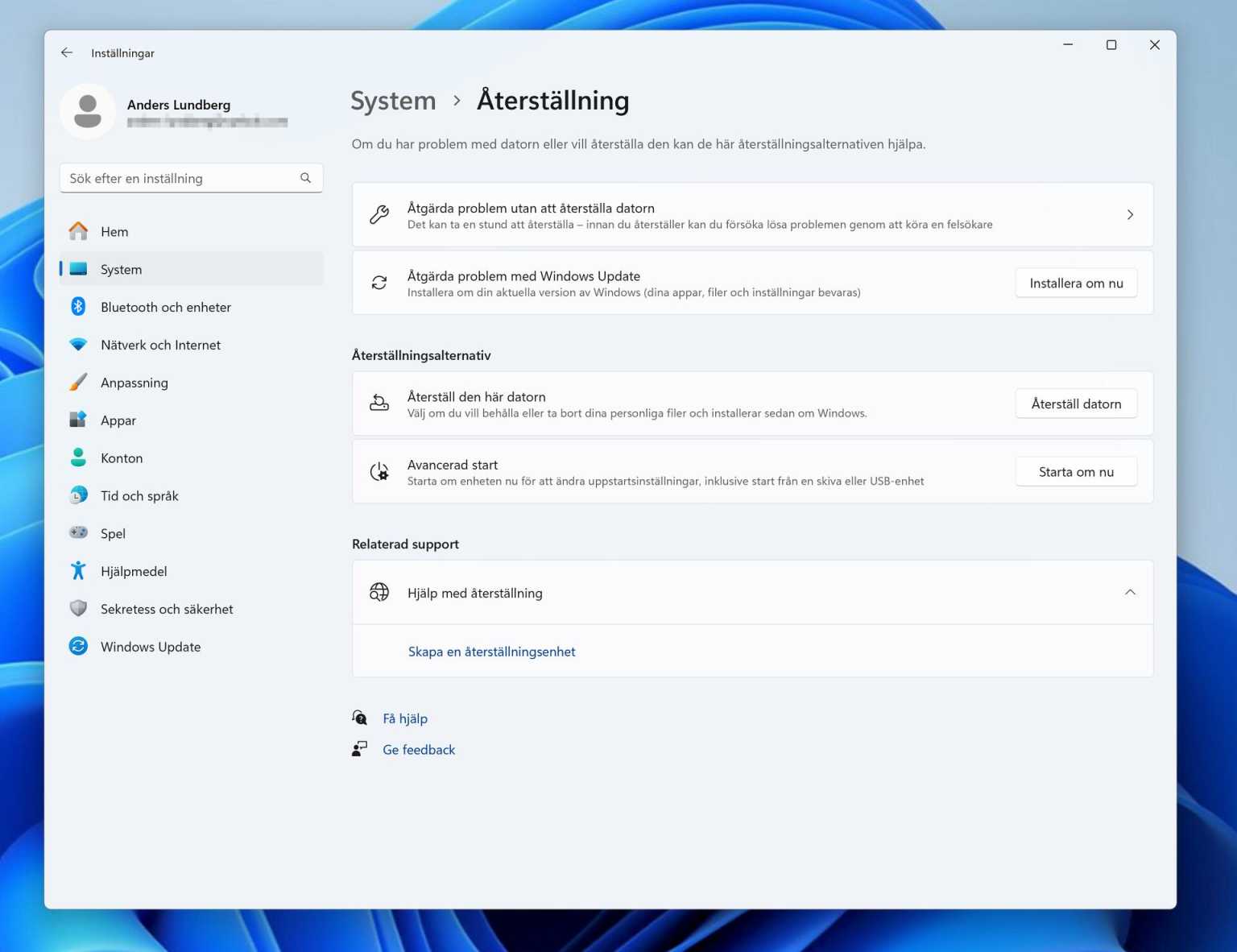This screenshot has height=952, width=1237.
Task: Open Spel settings
Action: [x=113, y=533]
